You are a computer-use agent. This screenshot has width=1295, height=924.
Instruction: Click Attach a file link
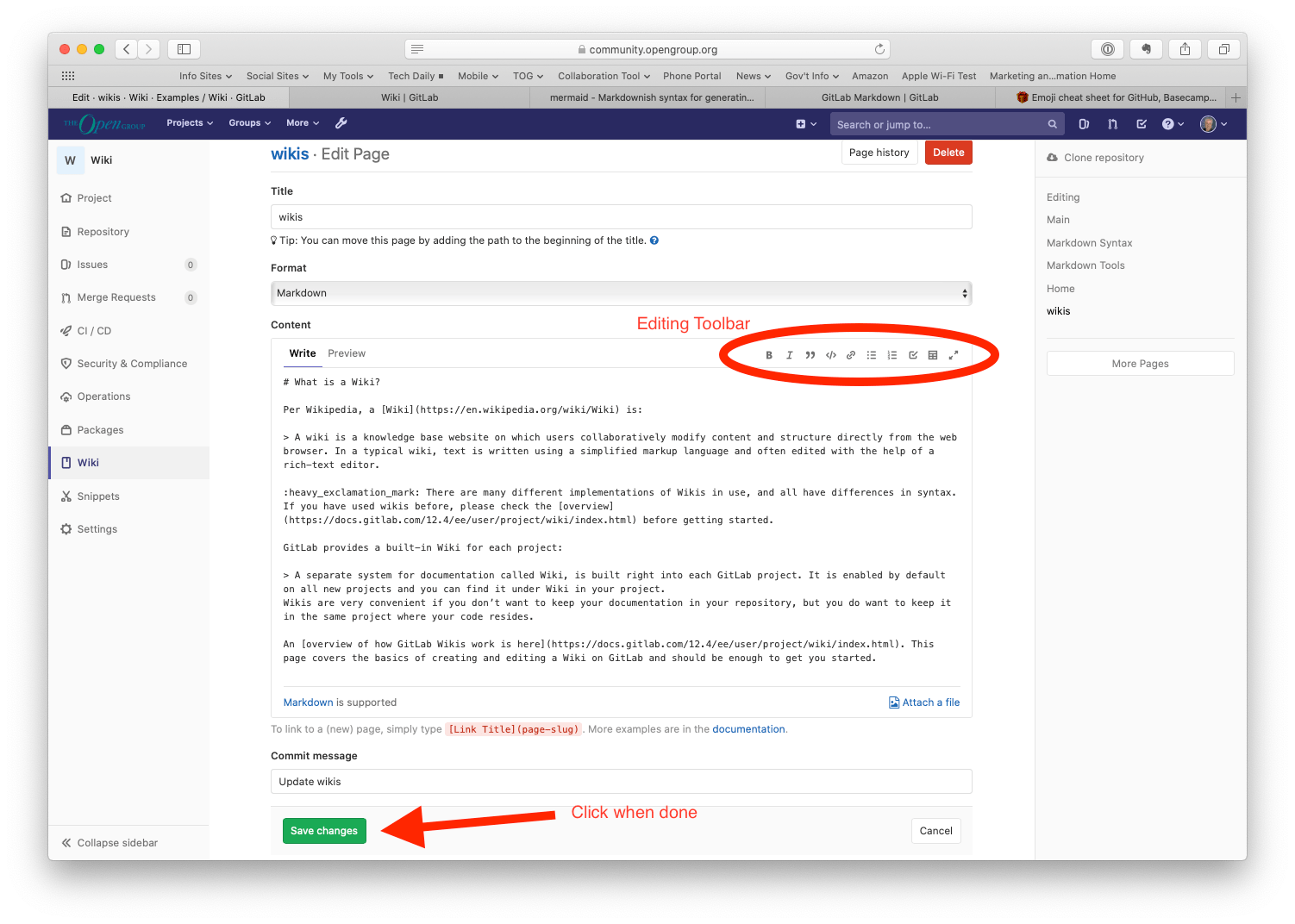pos(924,702)
